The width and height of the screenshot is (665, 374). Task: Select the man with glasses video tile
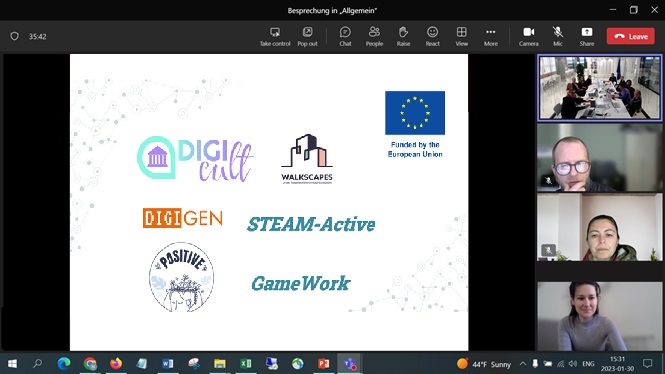[600, 158]
